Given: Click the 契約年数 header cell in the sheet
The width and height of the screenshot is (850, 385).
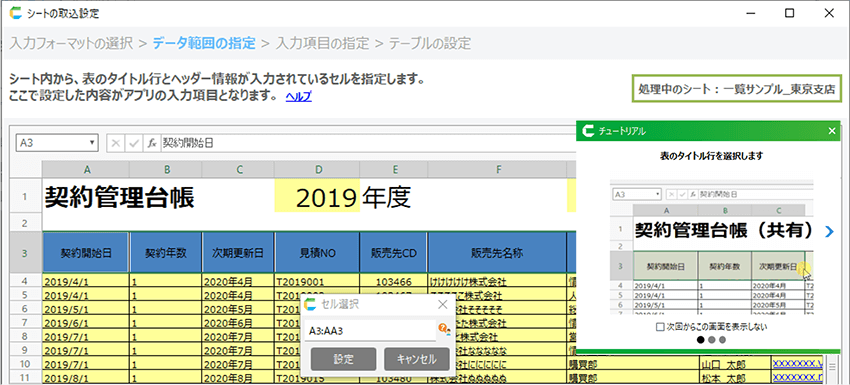Looking at the screenshot, I should coord(165,252).
